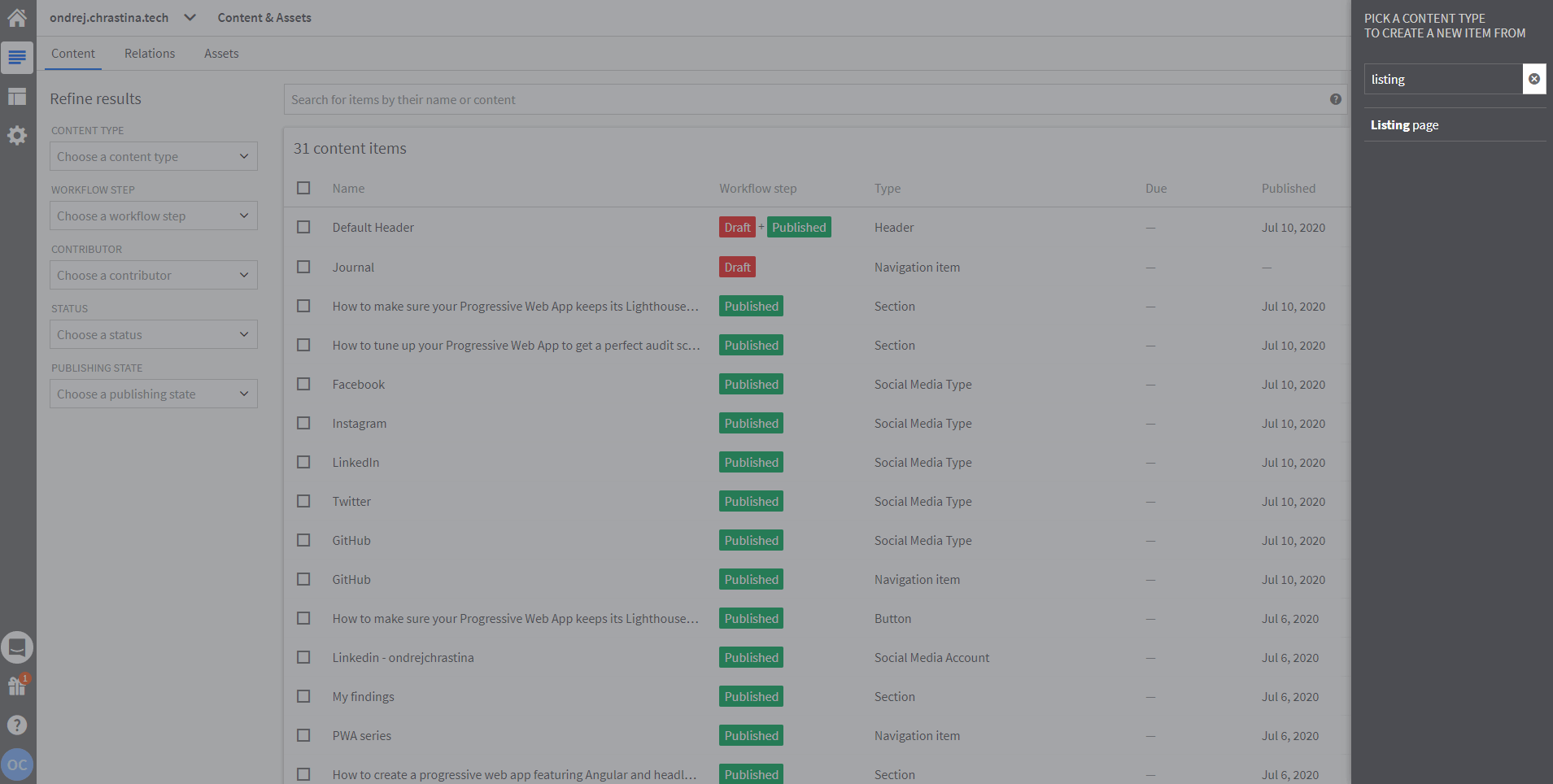Open the Home icon in the sidebar

[x=17, y=17]
